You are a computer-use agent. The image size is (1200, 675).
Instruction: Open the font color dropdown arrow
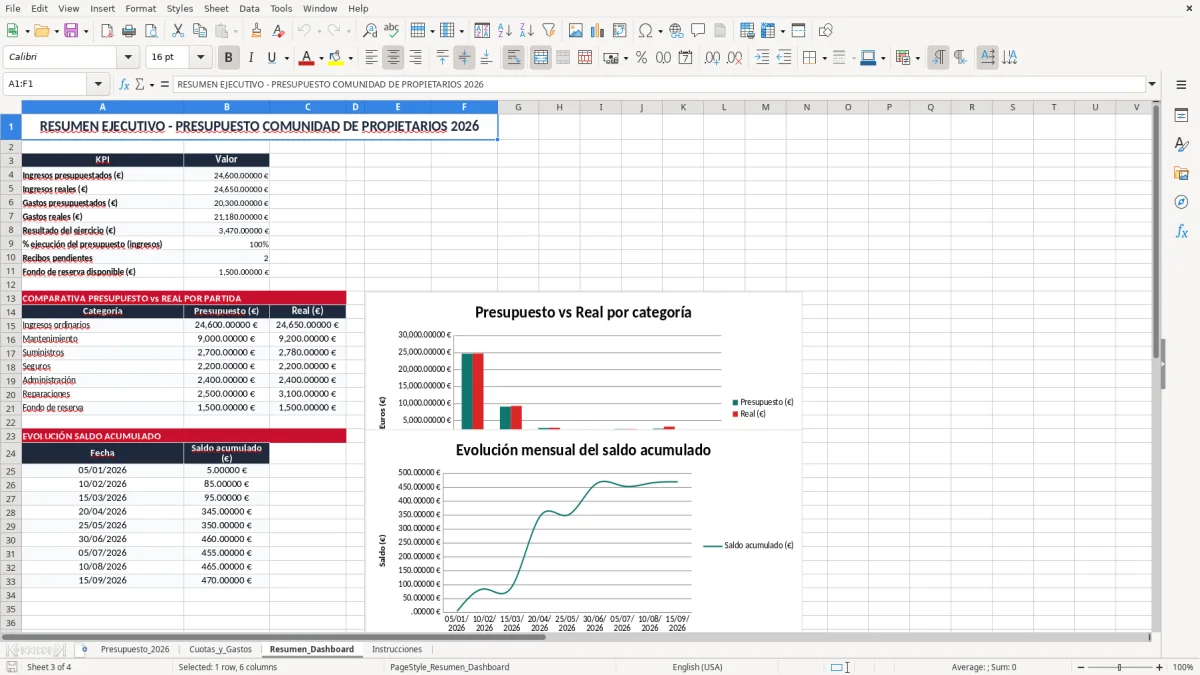(320, 58)
